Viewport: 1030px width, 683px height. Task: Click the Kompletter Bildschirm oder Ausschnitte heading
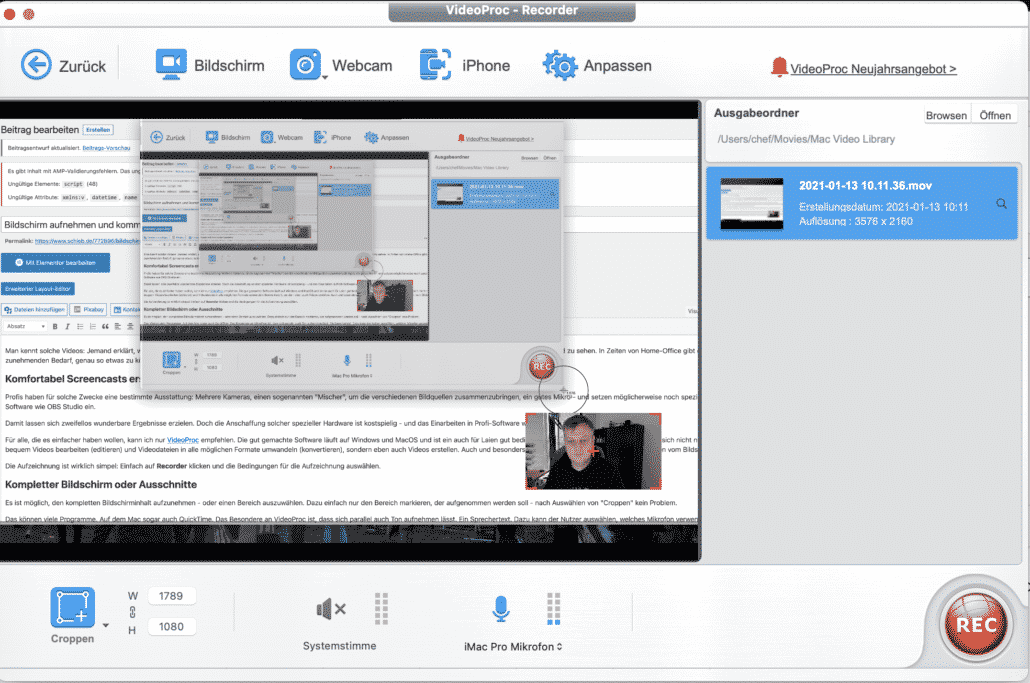coord(101,485)
